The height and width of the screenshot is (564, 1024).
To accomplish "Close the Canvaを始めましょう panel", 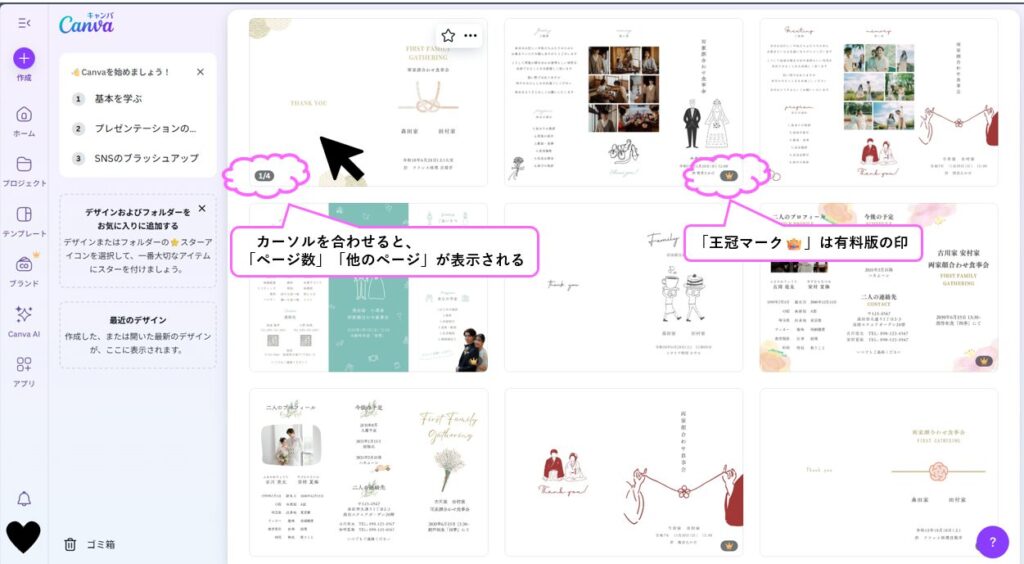I will 200,72.
